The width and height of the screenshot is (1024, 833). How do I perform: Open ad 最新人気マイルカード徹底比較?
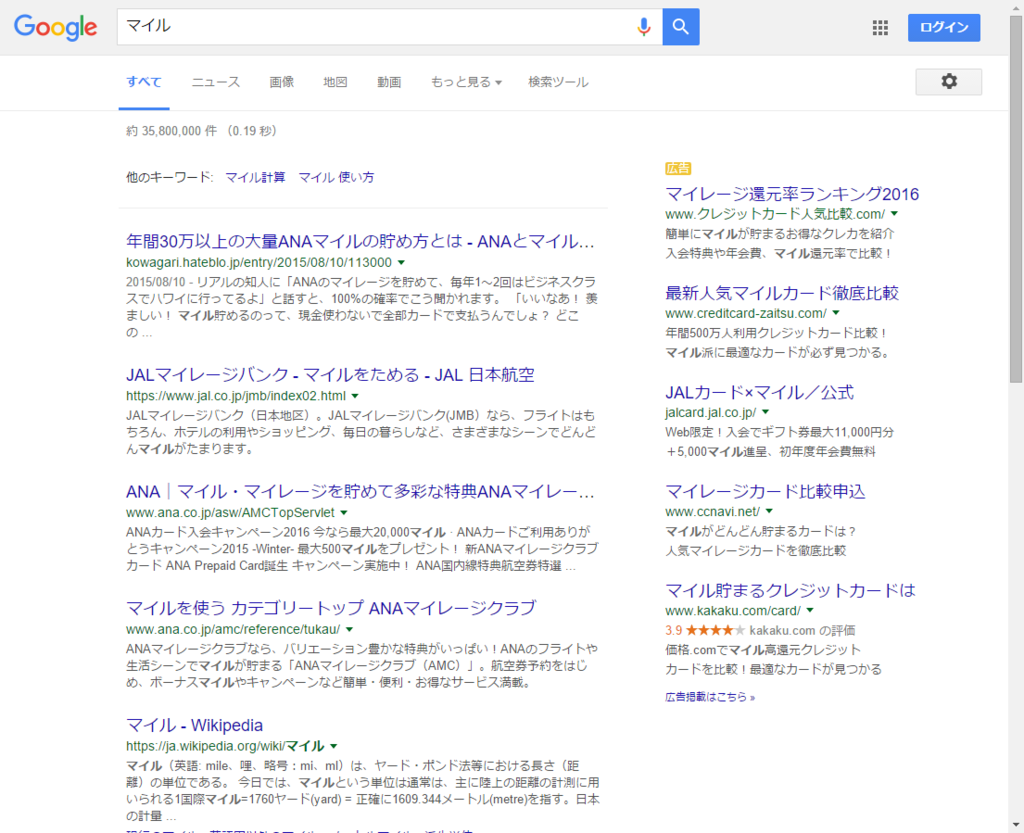pos(782,293)
